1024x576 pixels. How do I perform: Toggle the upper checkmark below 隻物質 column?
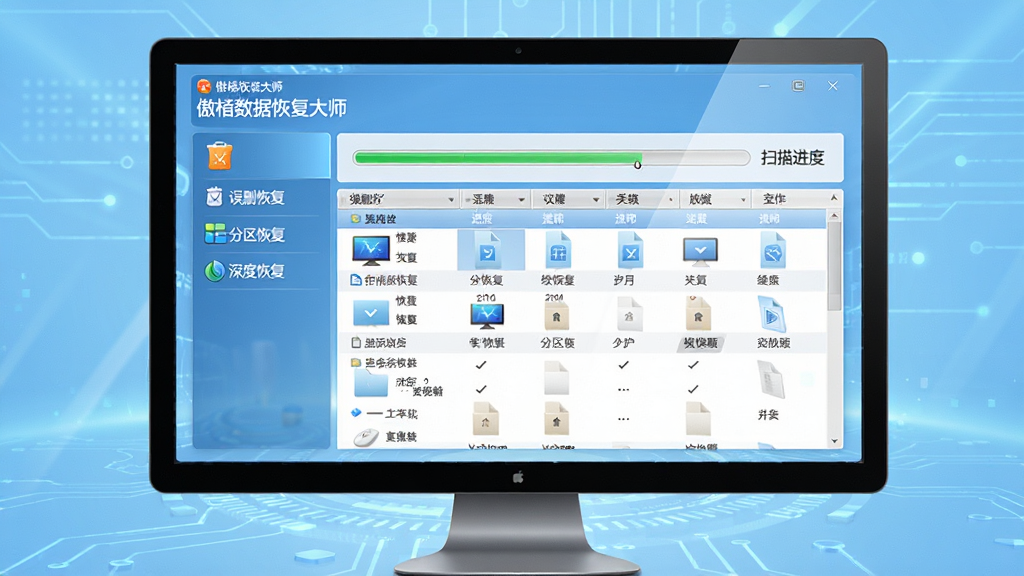(x=481, y=365)
